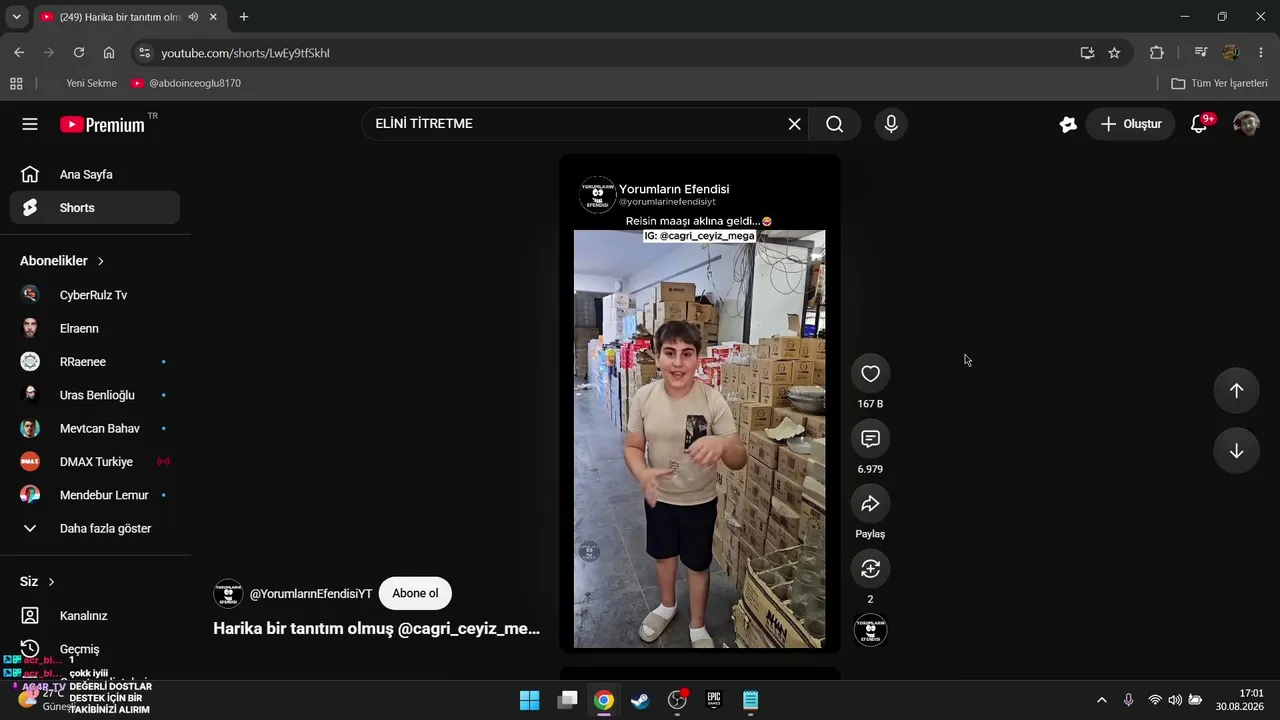This screenshot has width=1280, height=720.
Task: Open Epic Games Launcher from taskbar
Action: coord(714,700)
